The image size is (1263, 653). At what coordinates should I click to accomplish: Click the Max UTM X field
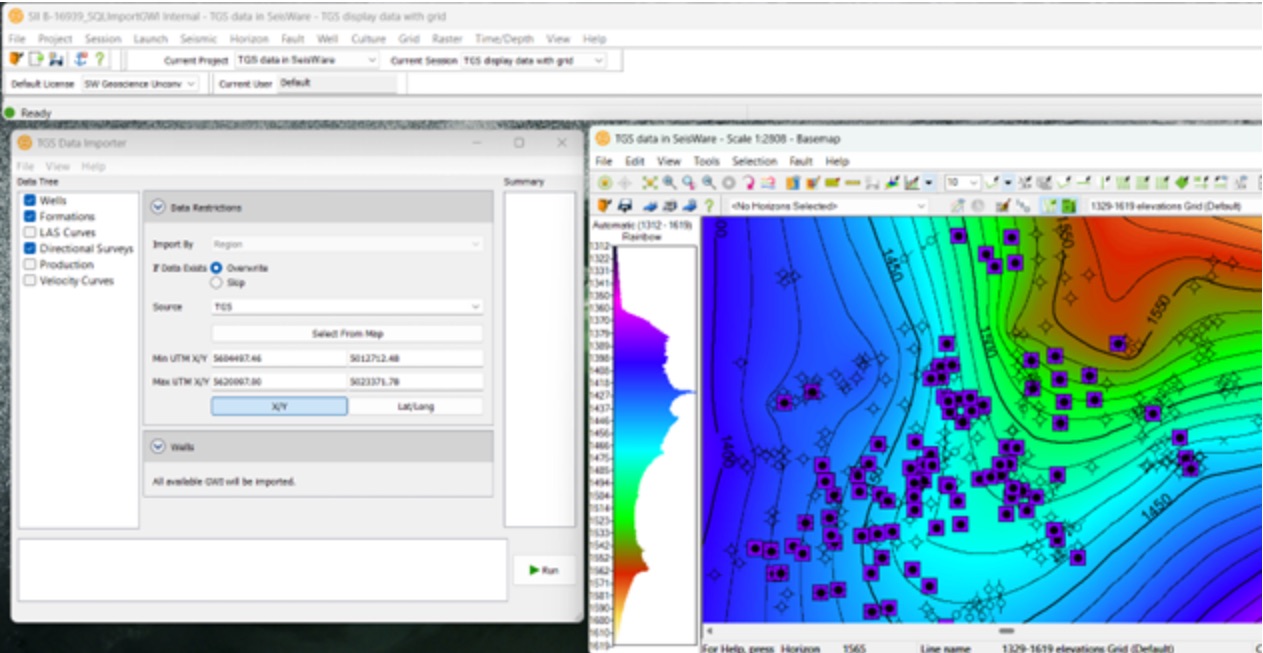point(278,381)
